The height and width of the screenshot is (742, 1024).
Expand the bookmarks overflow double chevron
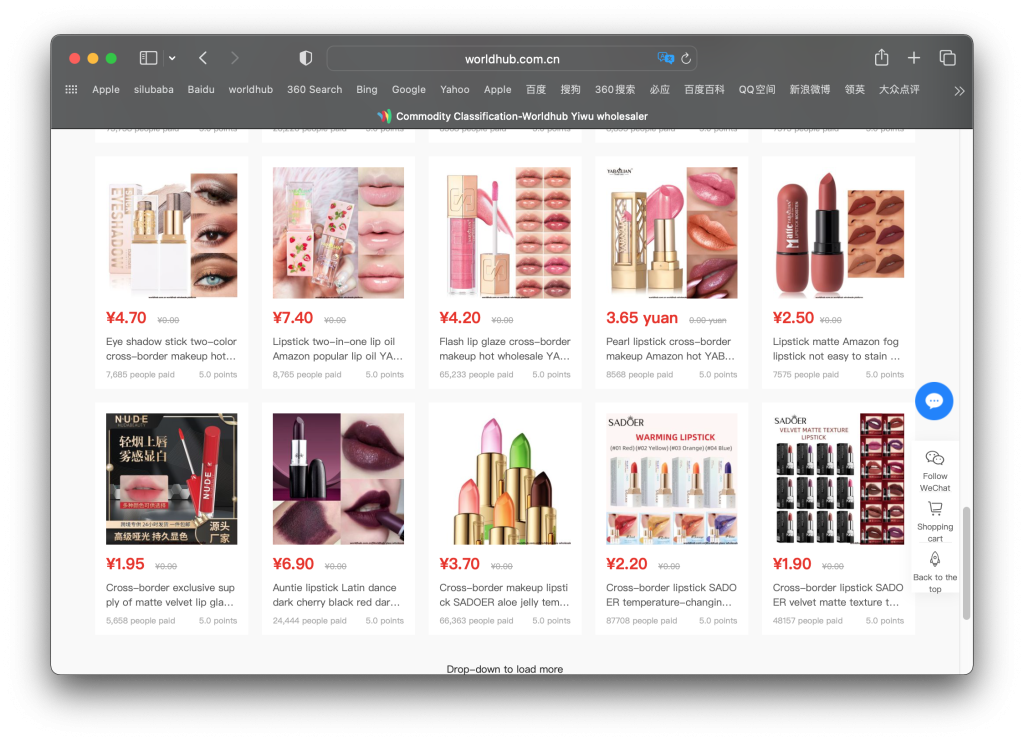coord(959,90)
